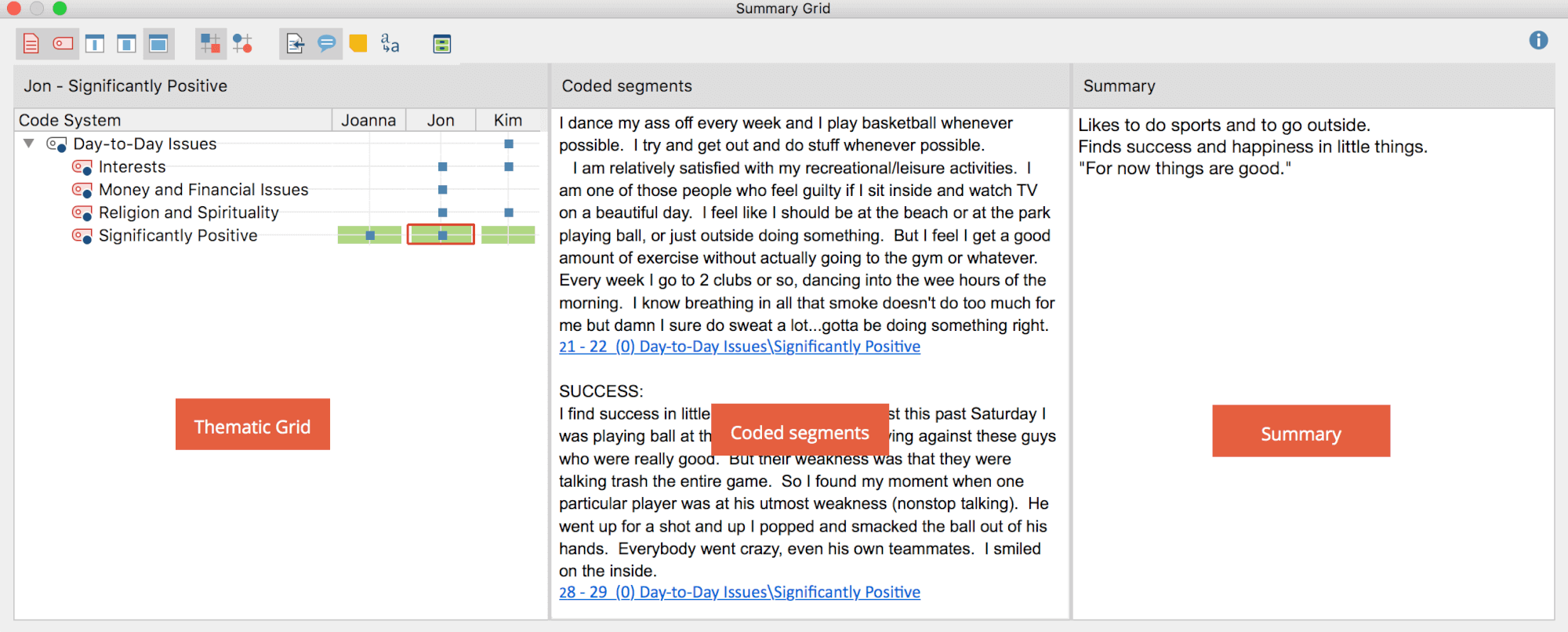Image resolution: width=1568 pixels, height=632 pixels.
Task: Toggle activated codes only icon
Action: click(x=64, y=44)
